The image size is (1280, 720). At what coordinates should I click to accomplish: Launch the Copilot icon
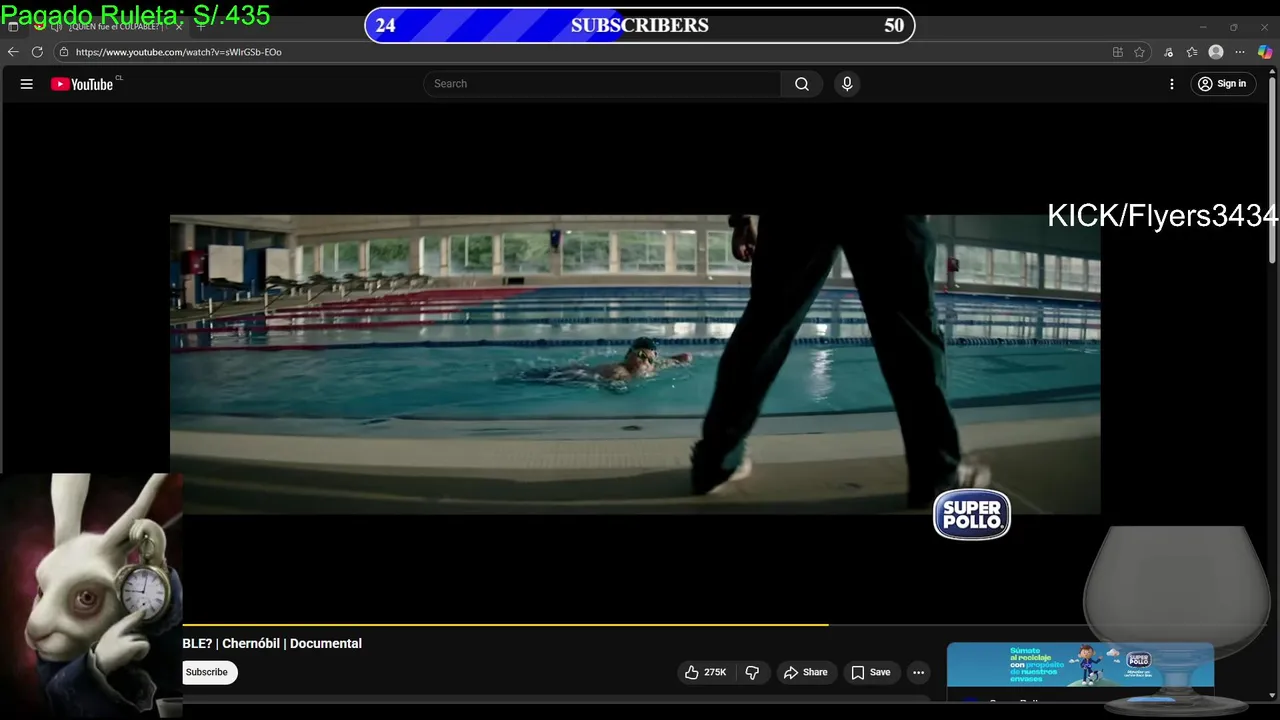[x=1265, y=52]
